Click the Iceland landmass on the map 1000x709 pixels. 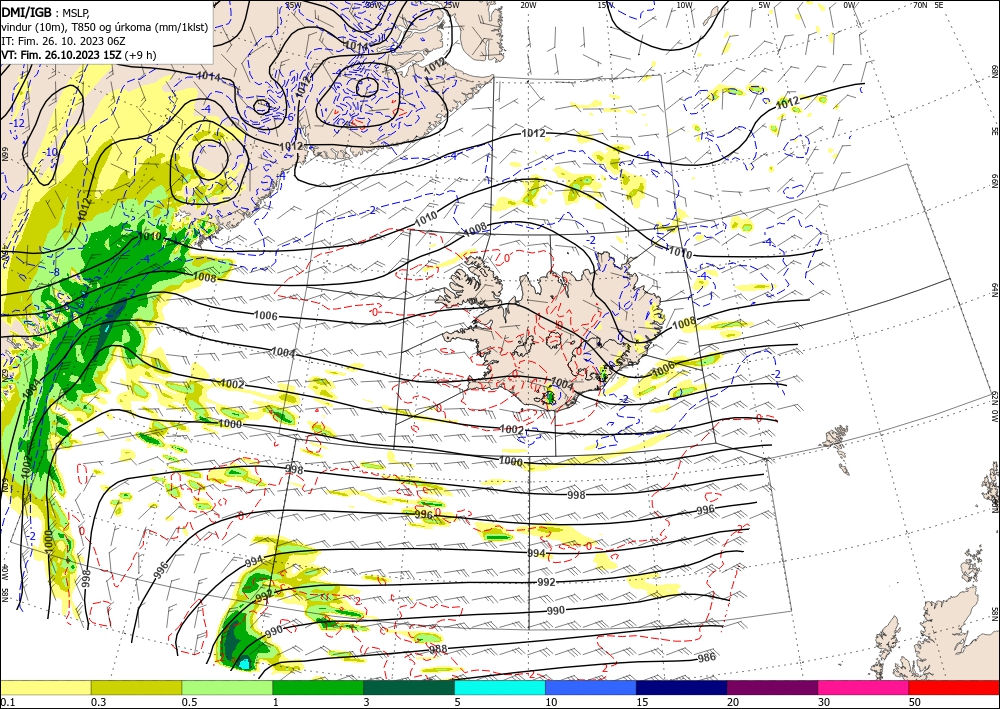pyautogui.click(x=548, y=332)
